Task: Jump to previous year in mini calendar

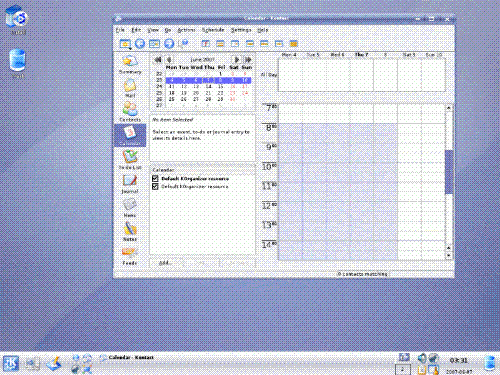Action: (x=158, y=60)
